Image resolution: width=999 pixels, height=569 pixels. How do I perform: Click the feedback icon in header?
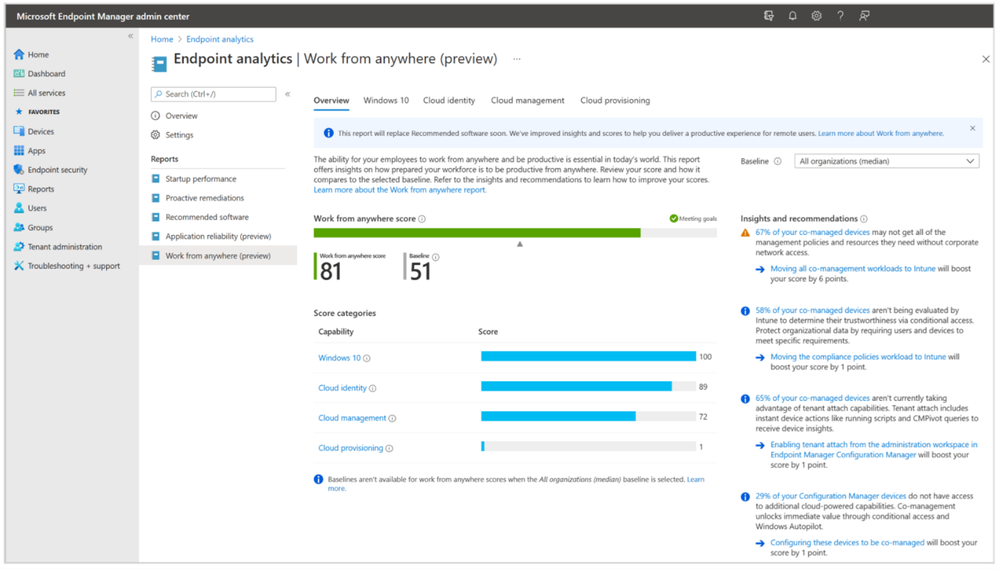pyautogui.click(x=865, y=16)
